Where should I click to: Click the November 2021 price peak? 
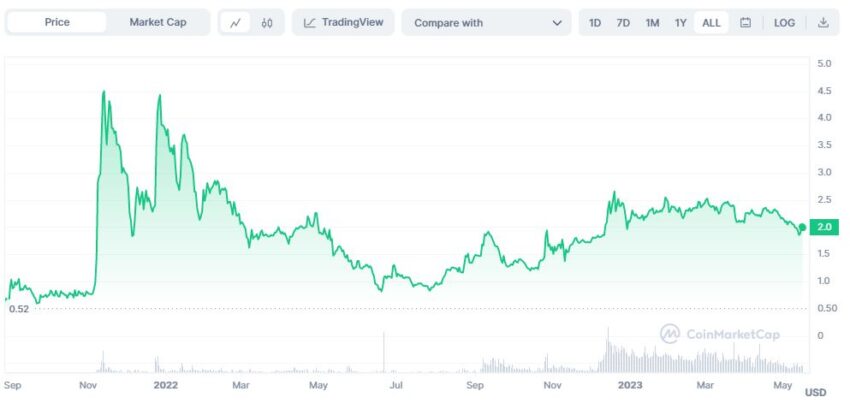pyautogui.click(x=104, y=92)
